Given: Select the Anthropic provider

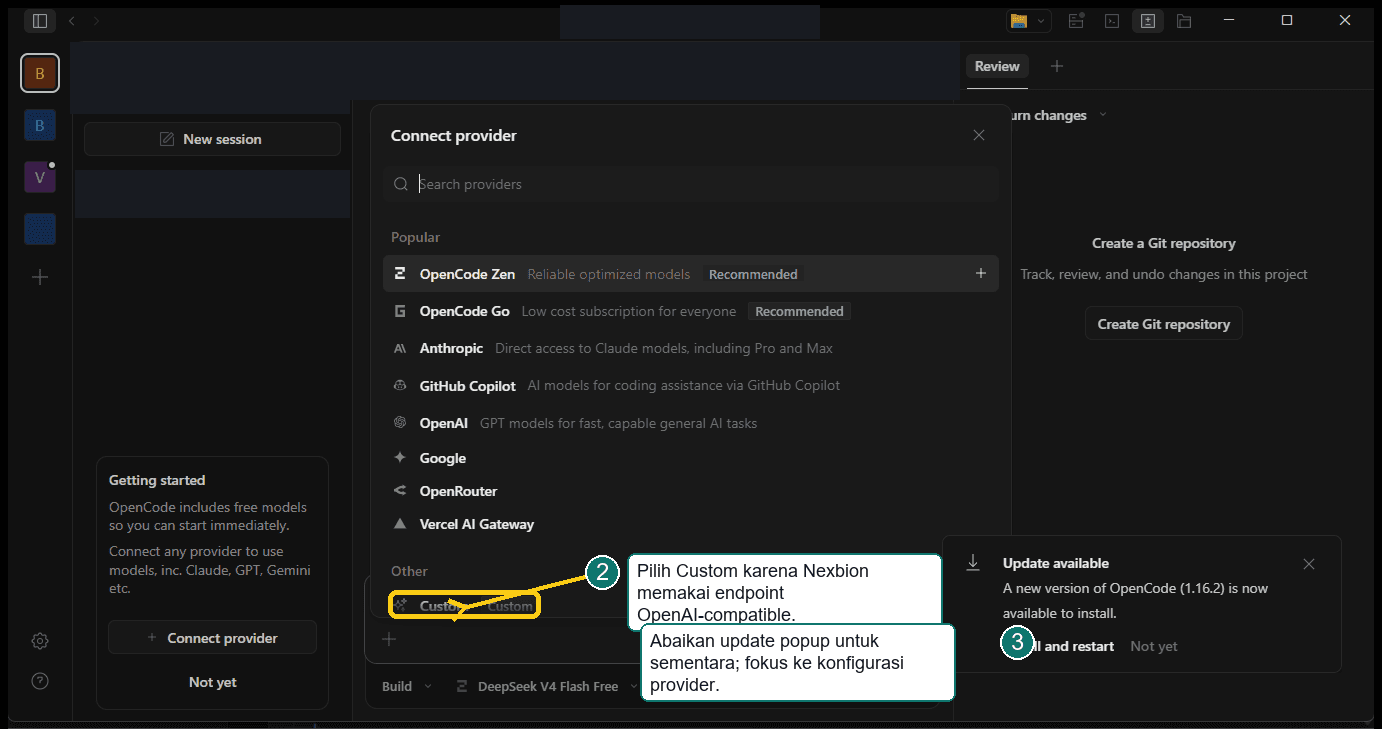Looking at the screenshot, I should pyautogui.click(x=691, y=348).
